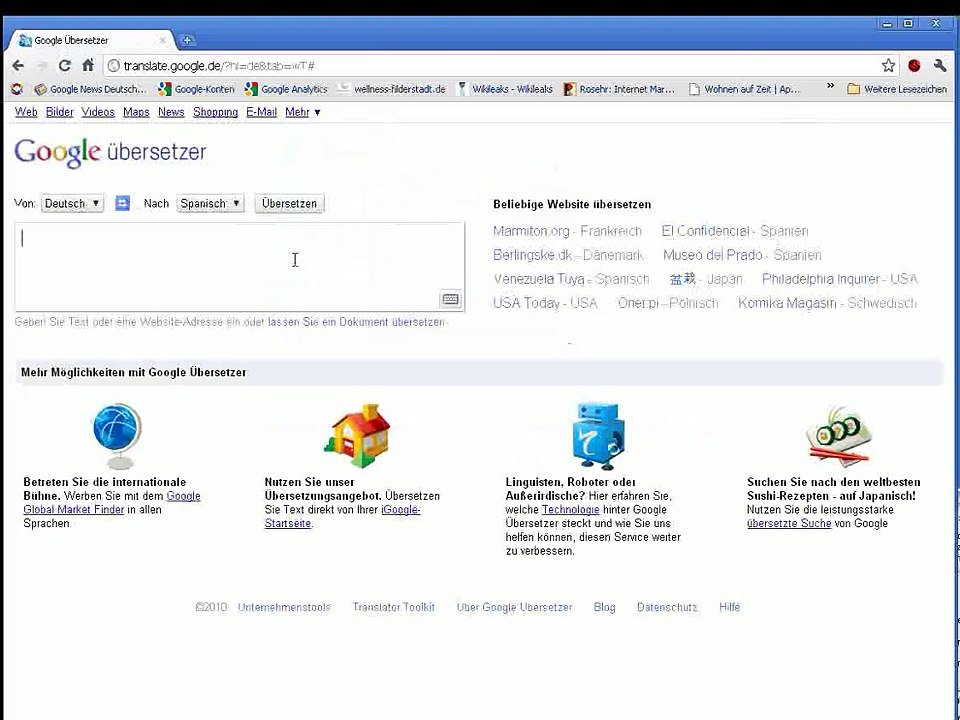
Task: Go back with the browser back arrow
Action: (x=18, y=66)
